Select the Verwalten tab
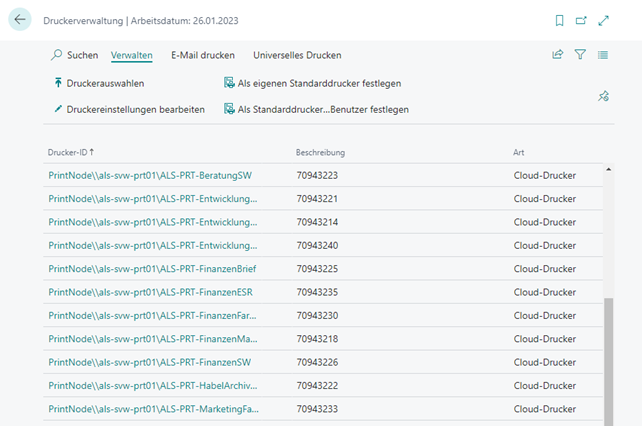Image resolution: width=642 pixels, height=426 pixels. pos(131,55)
